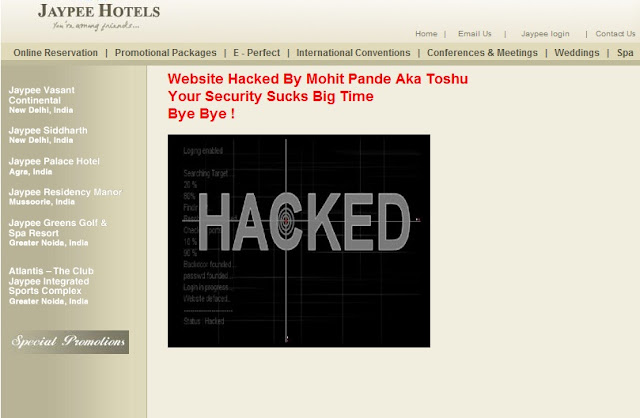Click the black HACKED image
The image size is (640, 418).
299,241
